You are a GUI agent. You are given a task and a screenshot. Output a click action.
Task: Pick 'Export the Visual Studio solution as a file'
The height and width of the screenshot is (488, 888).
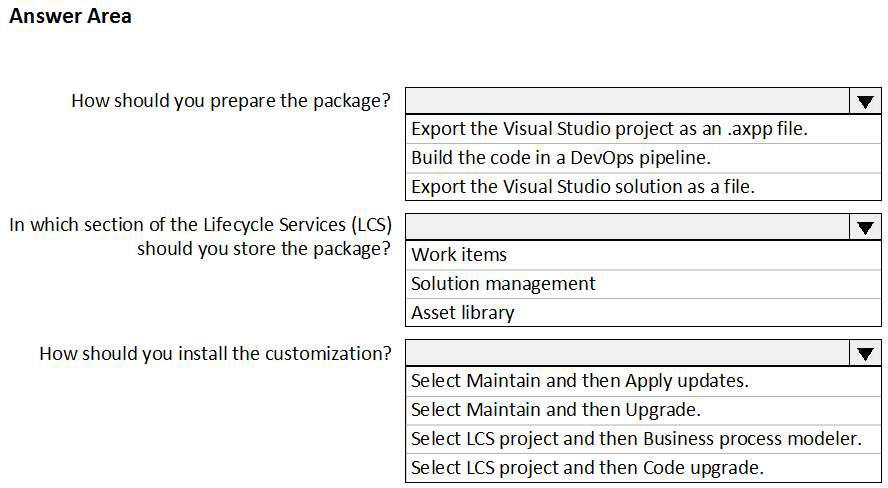tap(583, 186)
